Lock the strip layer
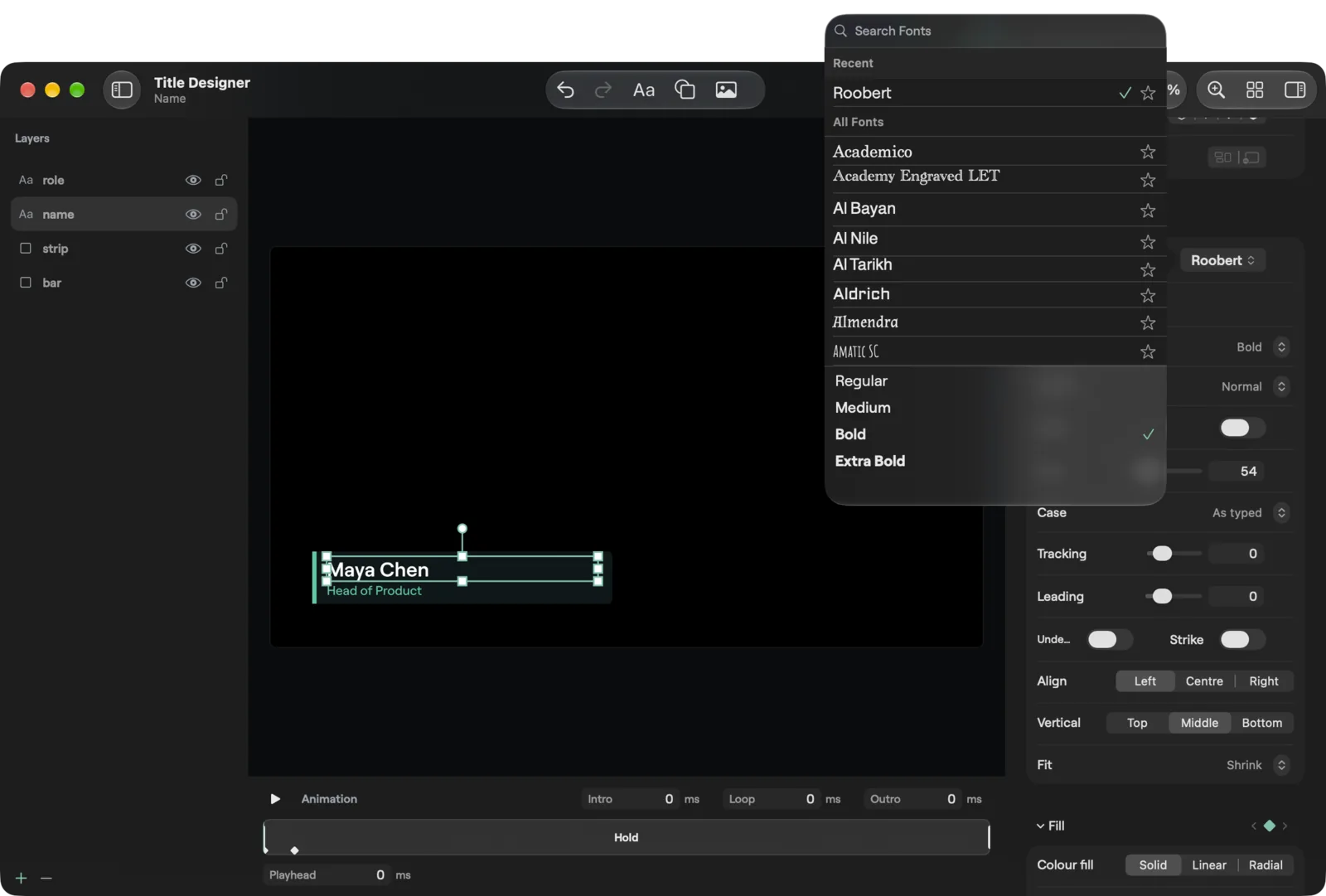 click(x=221, y=249)
